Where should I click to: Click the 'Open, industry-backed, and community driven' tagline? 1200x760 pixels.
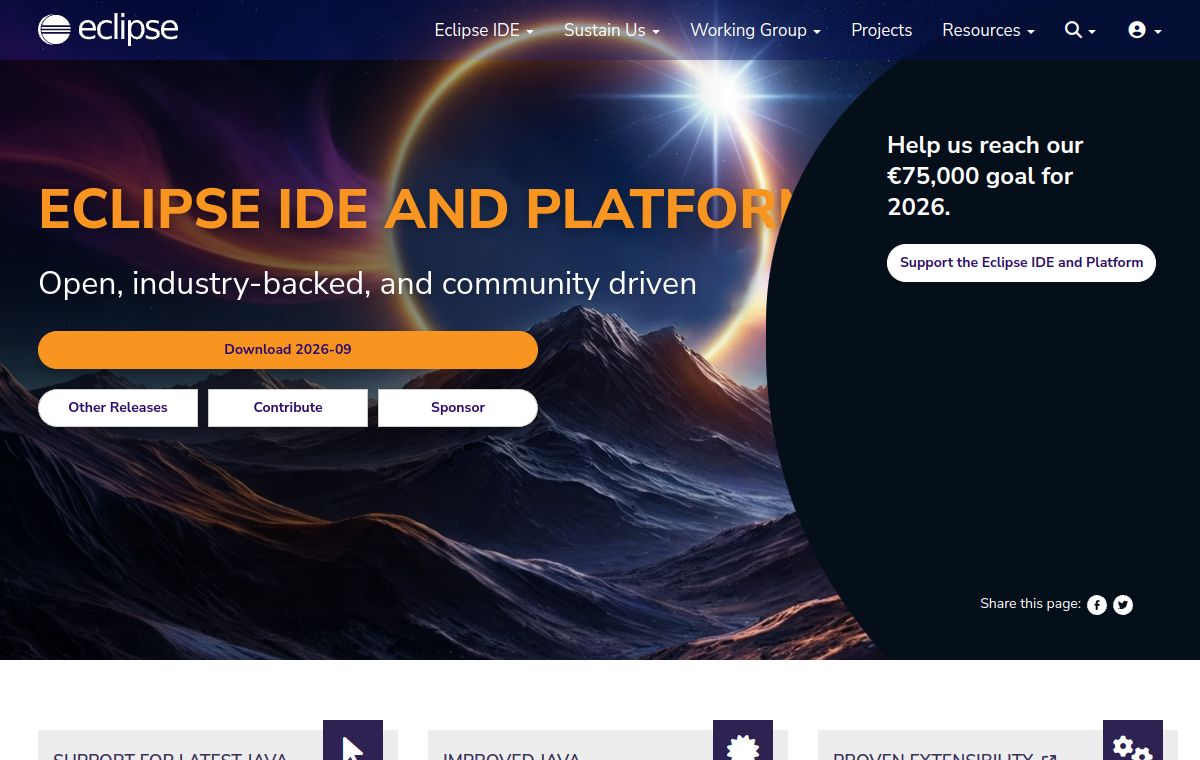pyautogui.click(x=367, y=284)
